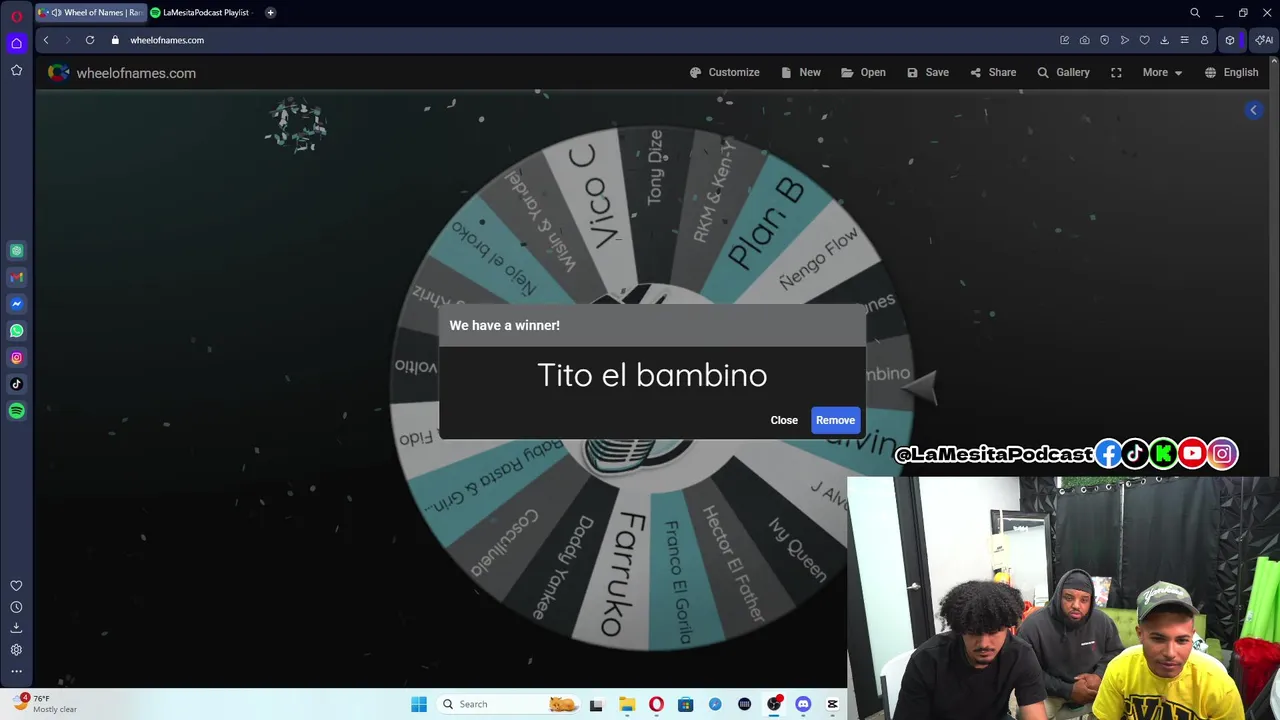Open browsing history clock icon

(x=16, y=607)
